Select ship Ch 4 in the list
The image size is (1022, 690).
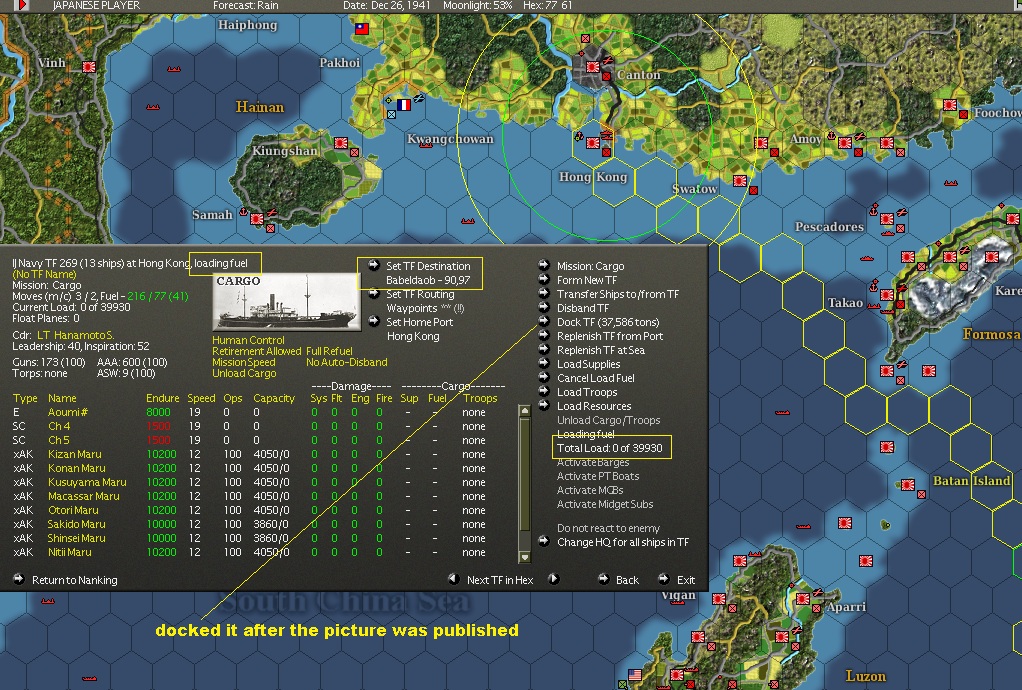[59, 426]
